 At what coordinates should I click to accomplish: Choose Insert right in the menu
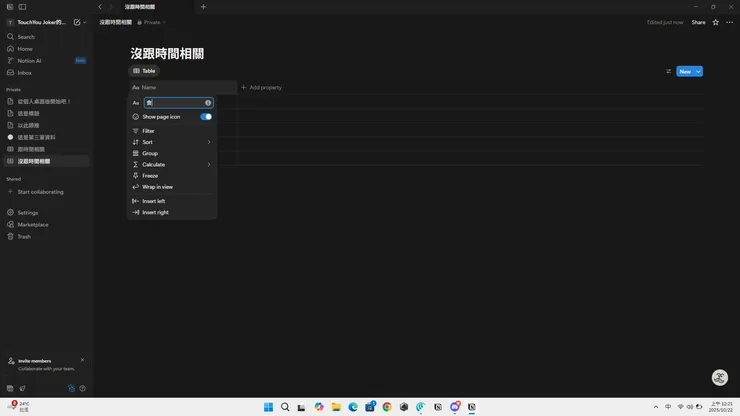pyautogui.click(x=172, y=212)
